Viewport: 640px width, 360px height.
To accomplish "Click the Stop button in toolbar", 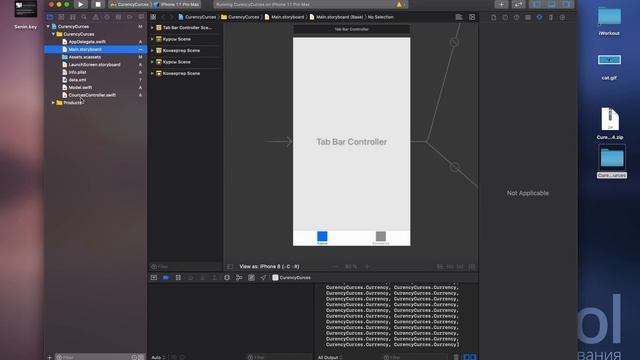I will [98, 4].
